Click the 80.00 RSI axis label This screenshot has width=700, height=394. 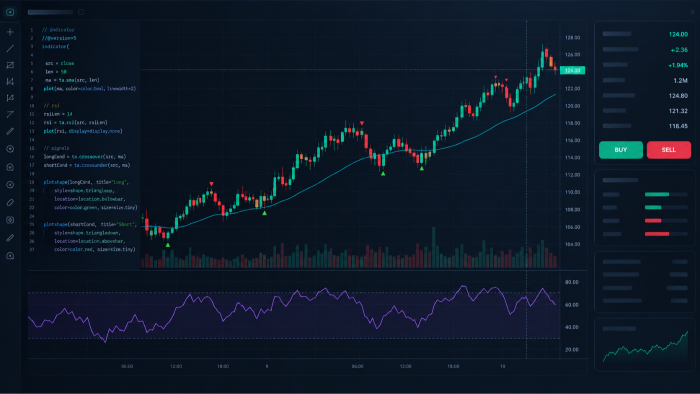pos(571,282)
